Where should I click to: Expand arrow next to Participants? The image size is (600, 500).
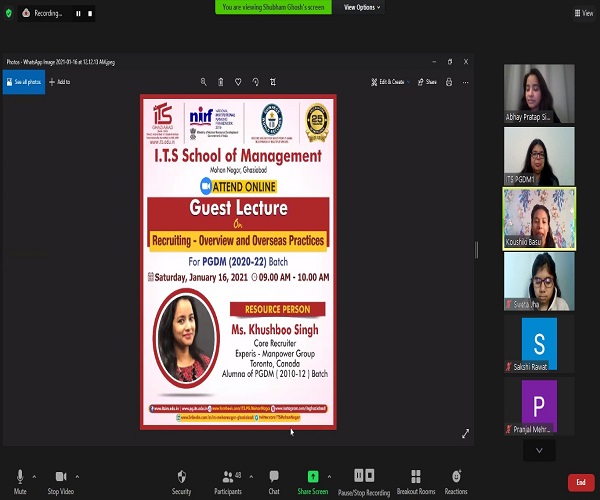click(x=251, y=477)
